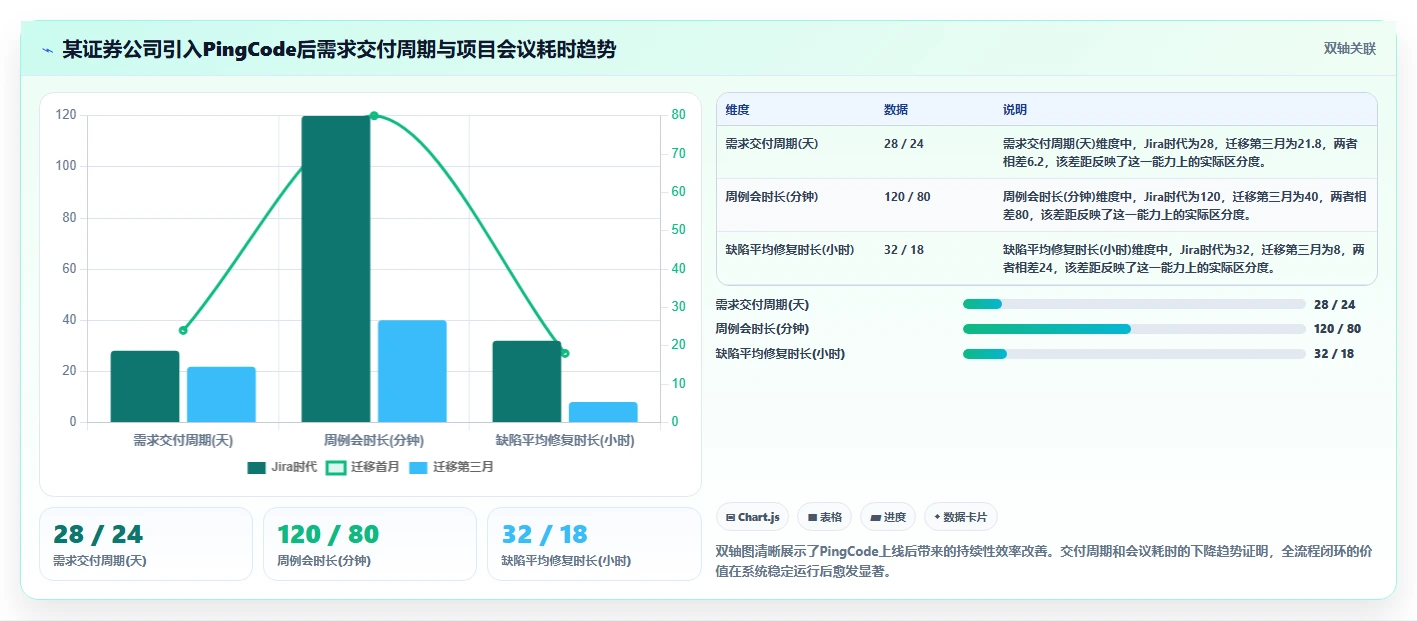The height and width of the screenshot is (621, 1417).
Task: Click the 缺陷平均修复时长(小时) table row cell
Action: pyautogui.click(x=790, y=250)
